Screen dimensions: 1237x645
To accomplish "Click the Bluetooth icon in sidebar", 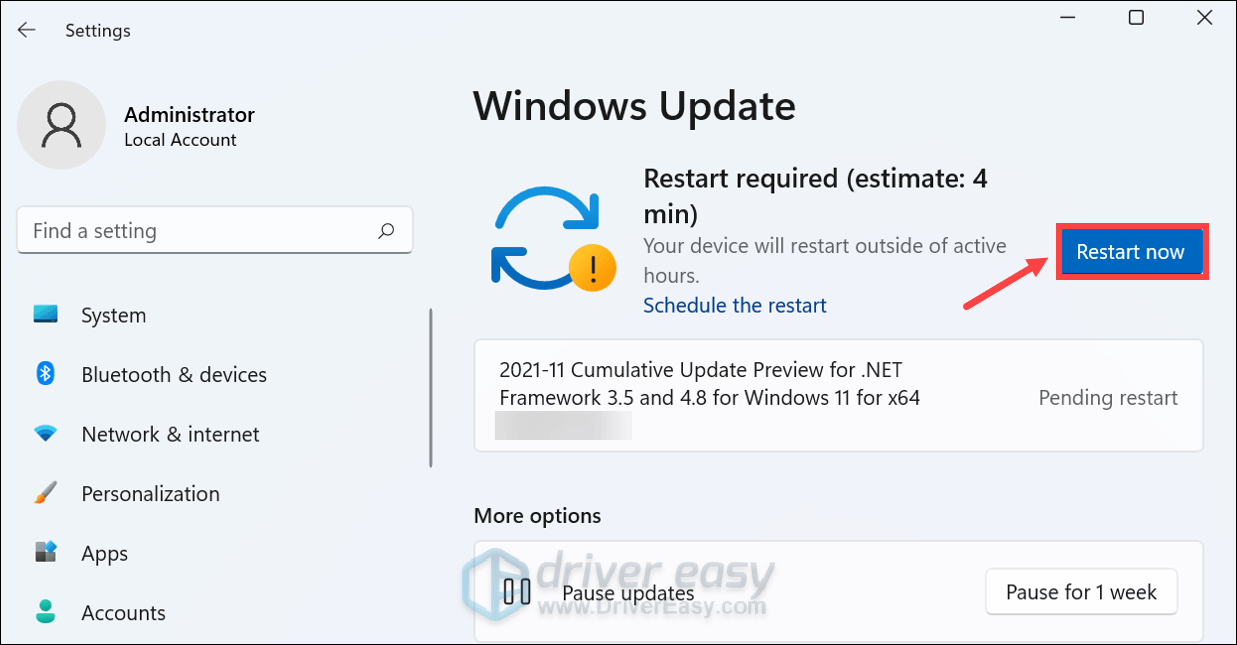I will point(45,374).
